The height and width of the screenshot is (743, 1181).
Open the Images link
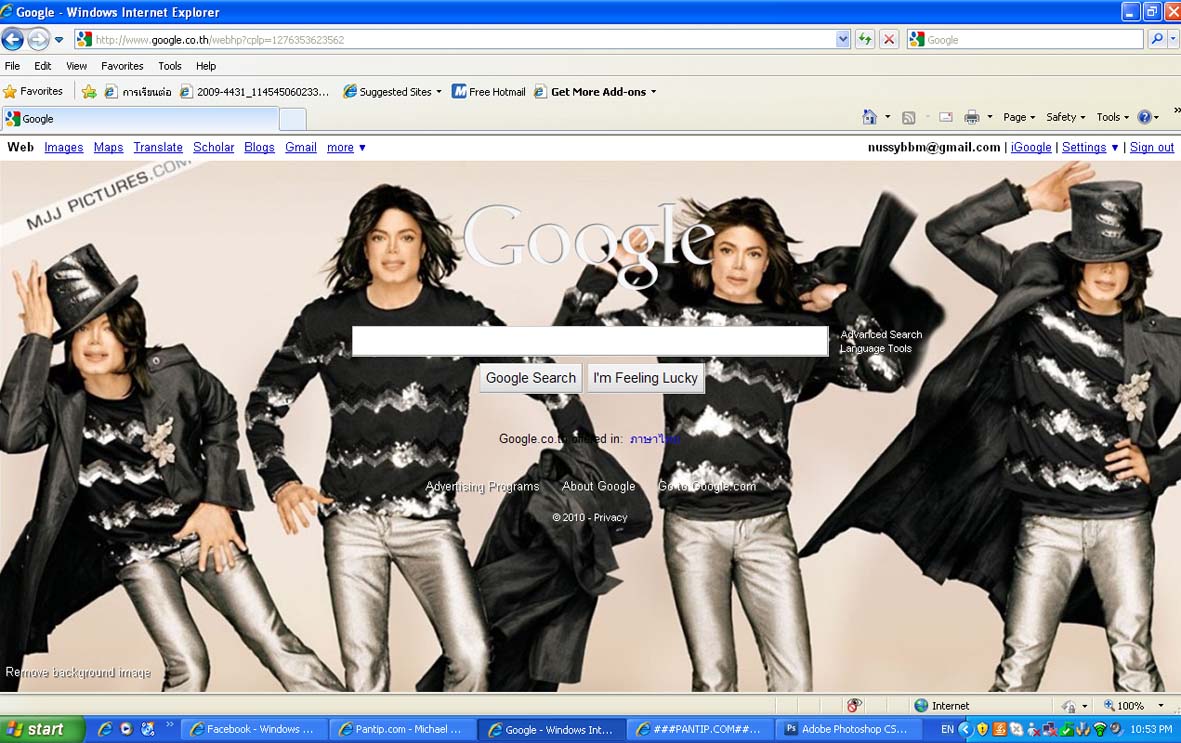(x=63, y=147)
